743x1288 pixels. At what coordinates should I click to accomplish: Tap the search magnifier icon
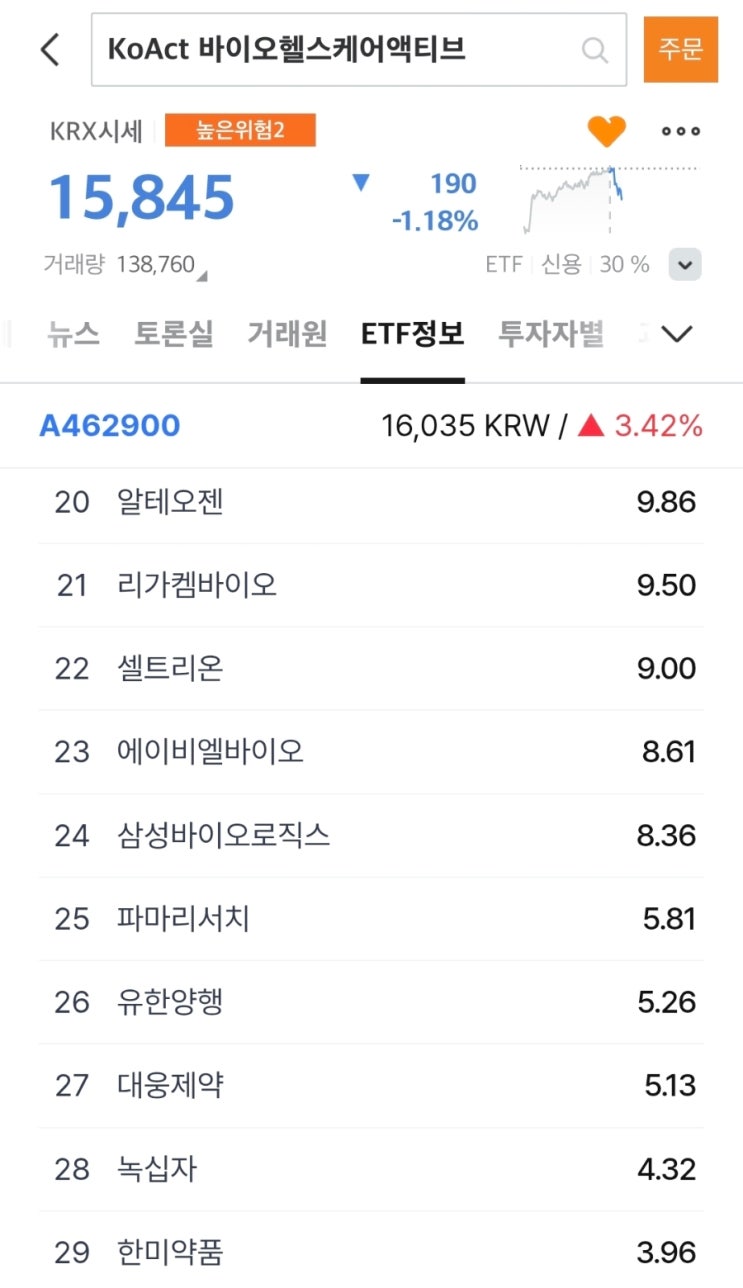coord(594,49)
